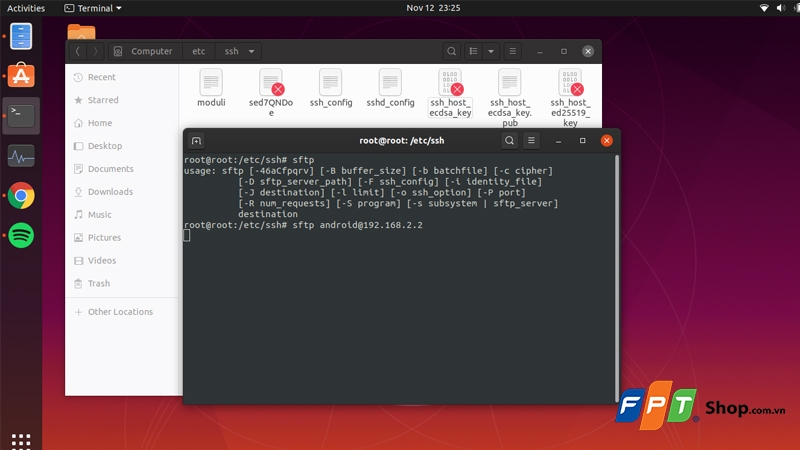Click the terminal cursor line
This screenshot has height=450, width=800.
[x=187, y=236]
